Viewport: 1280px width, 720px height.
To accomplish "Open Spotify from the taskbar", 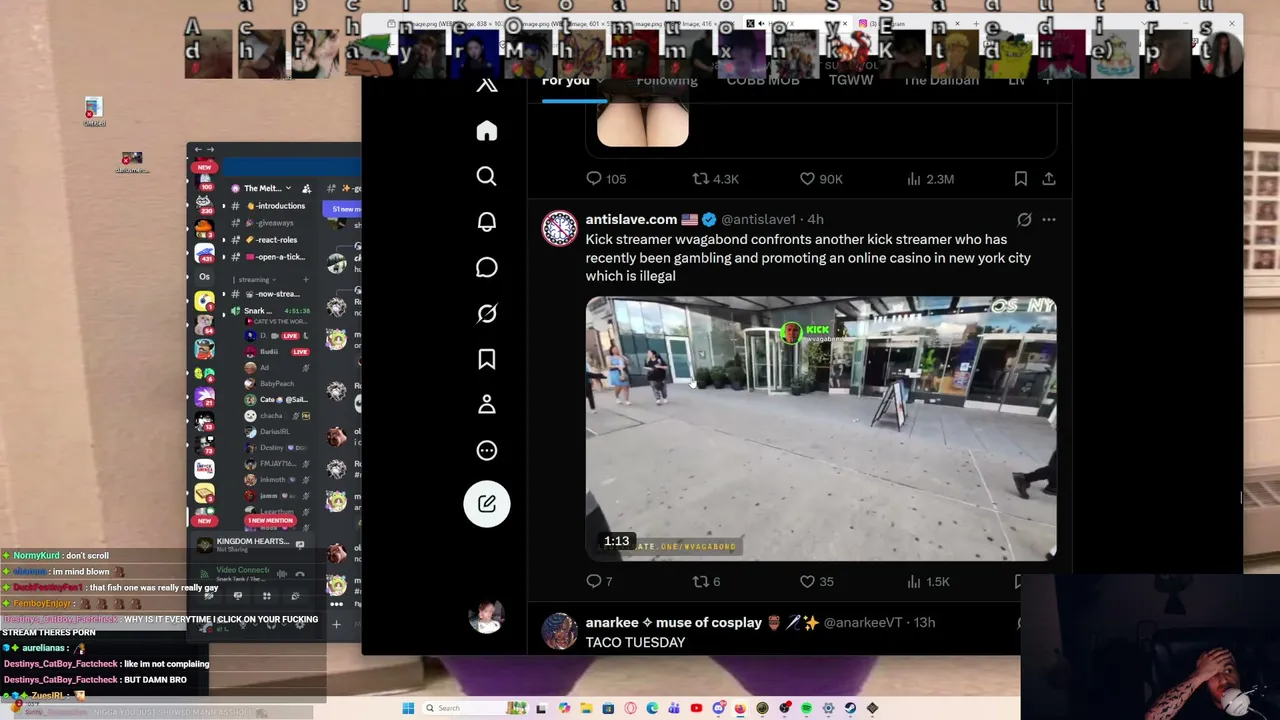I will (x=806, y=708).
